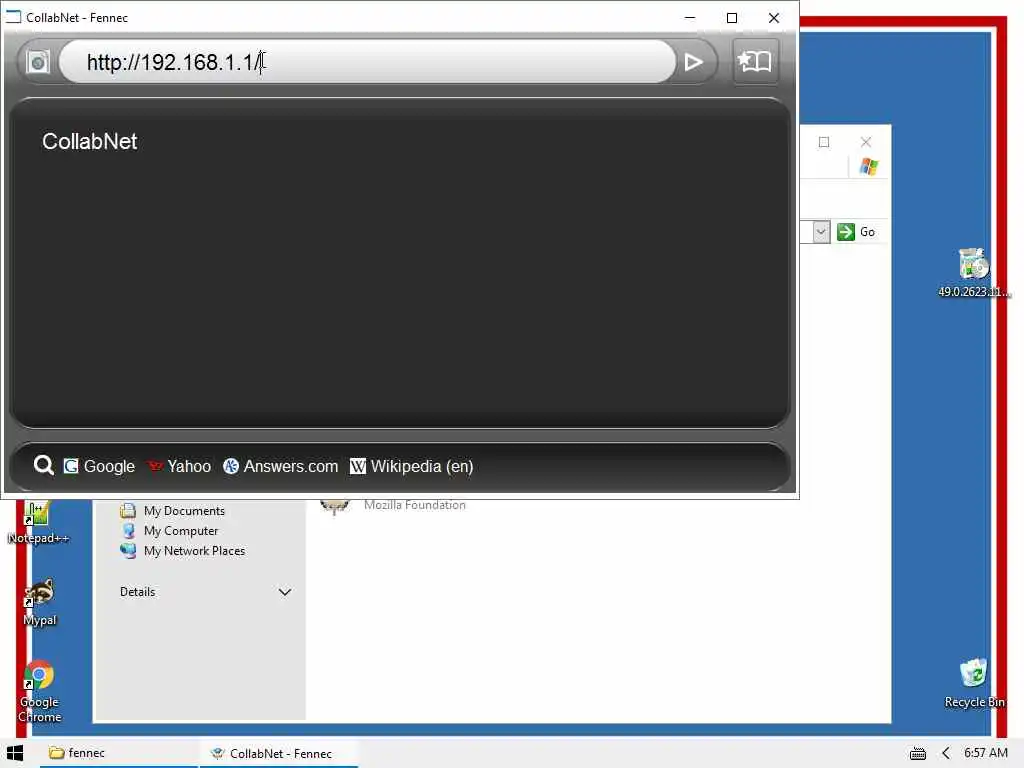The width and height of the screenshot is (1024, 768).
Task: Open My Documents in fennec folder window
Action: (173, 511)
